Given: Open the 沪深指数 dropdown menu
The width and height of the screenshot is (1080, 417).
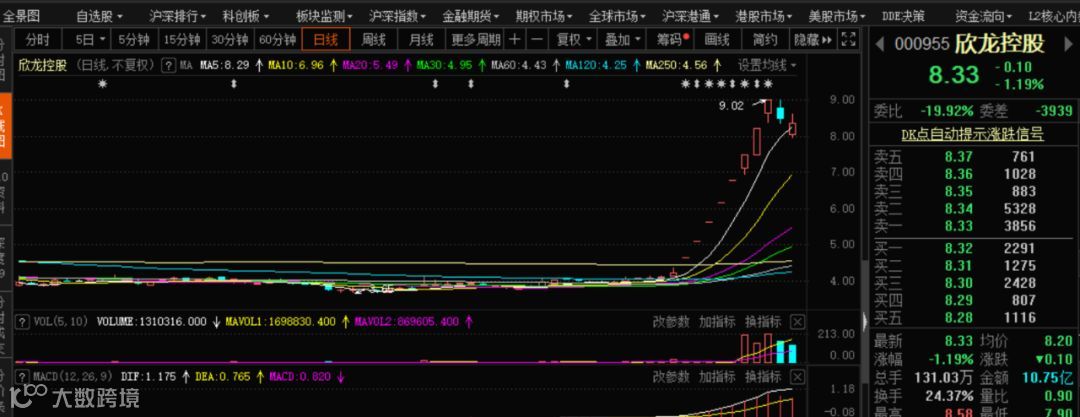Looking at the screenshot, I should 397,15.
